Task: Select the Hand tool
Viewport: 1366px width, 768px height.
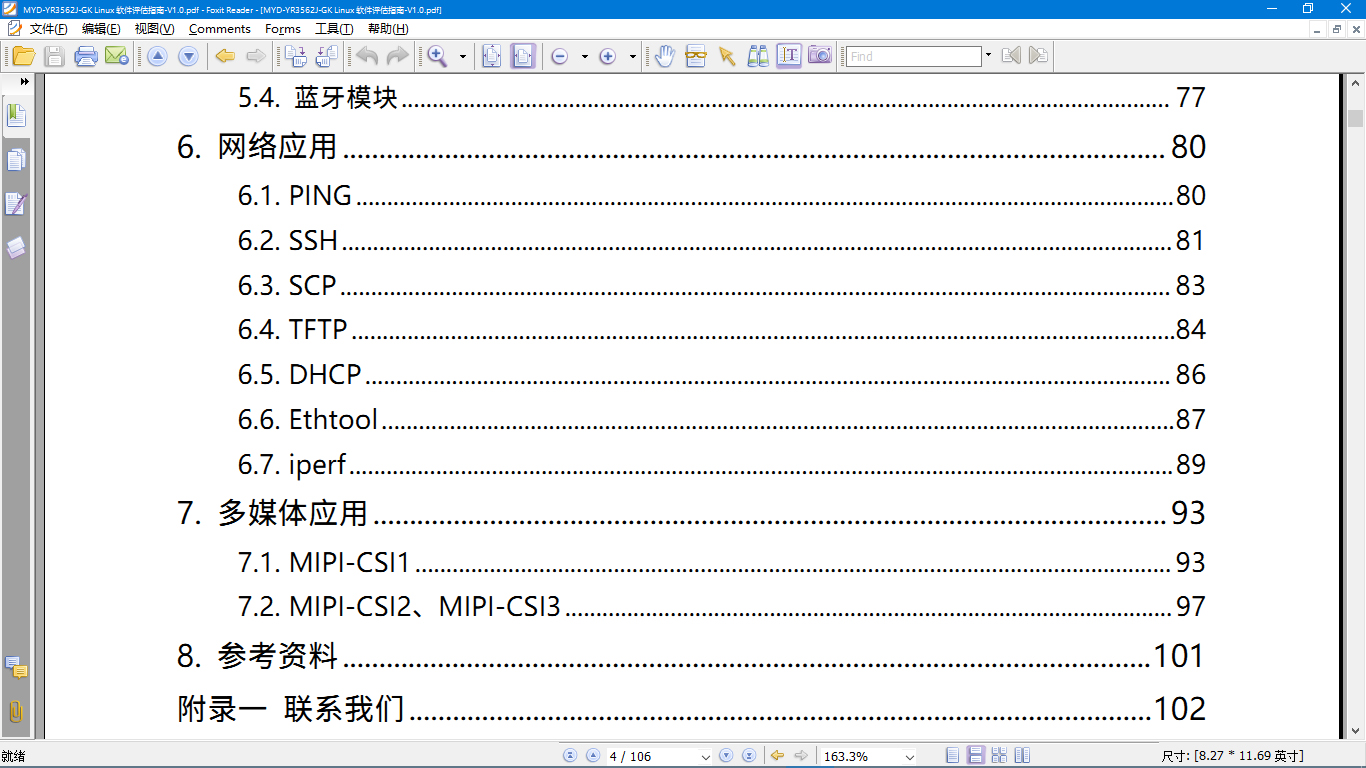Action: 665,56
